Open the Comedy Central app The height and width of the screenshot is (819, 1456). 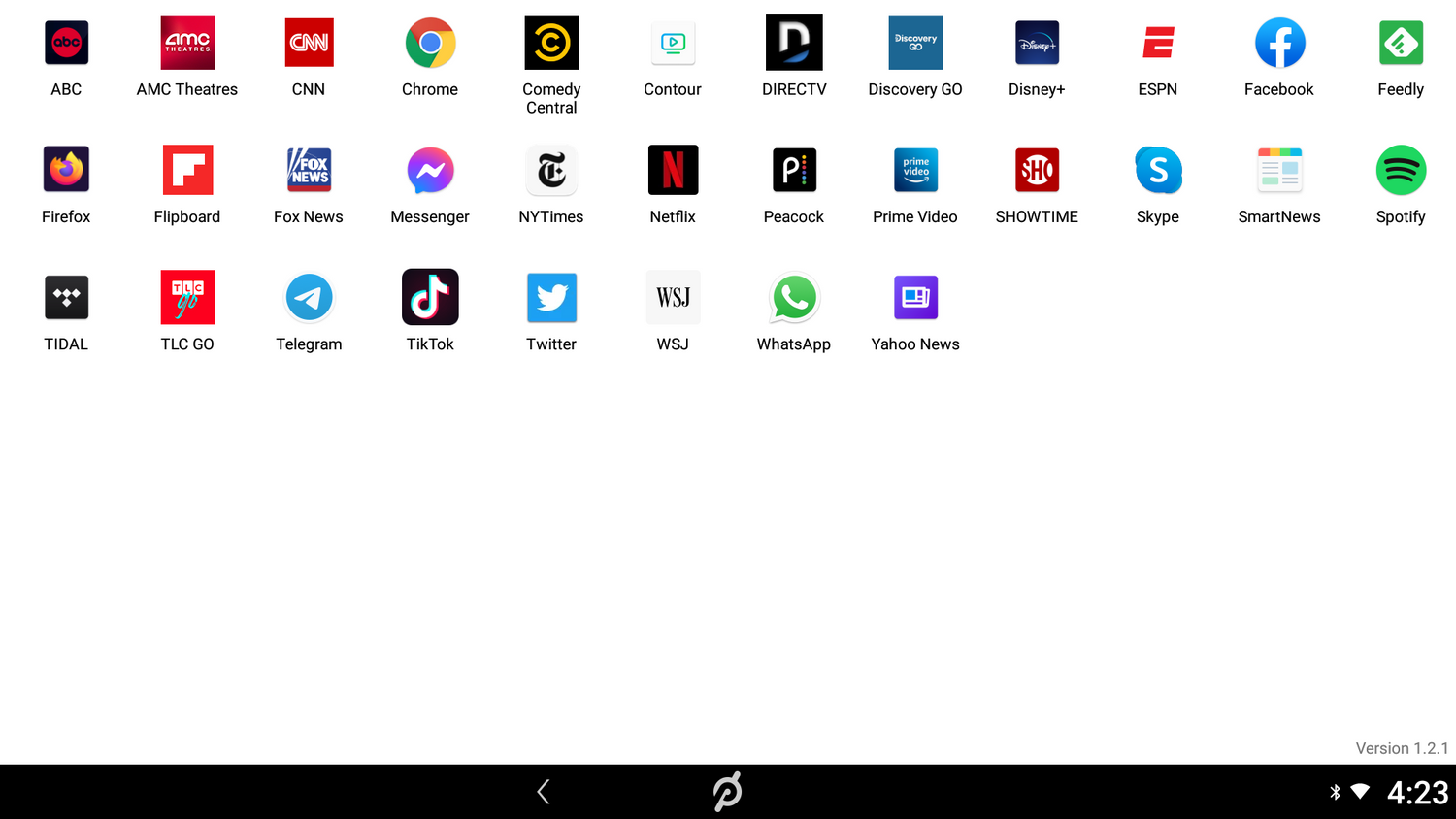(551, 44)
